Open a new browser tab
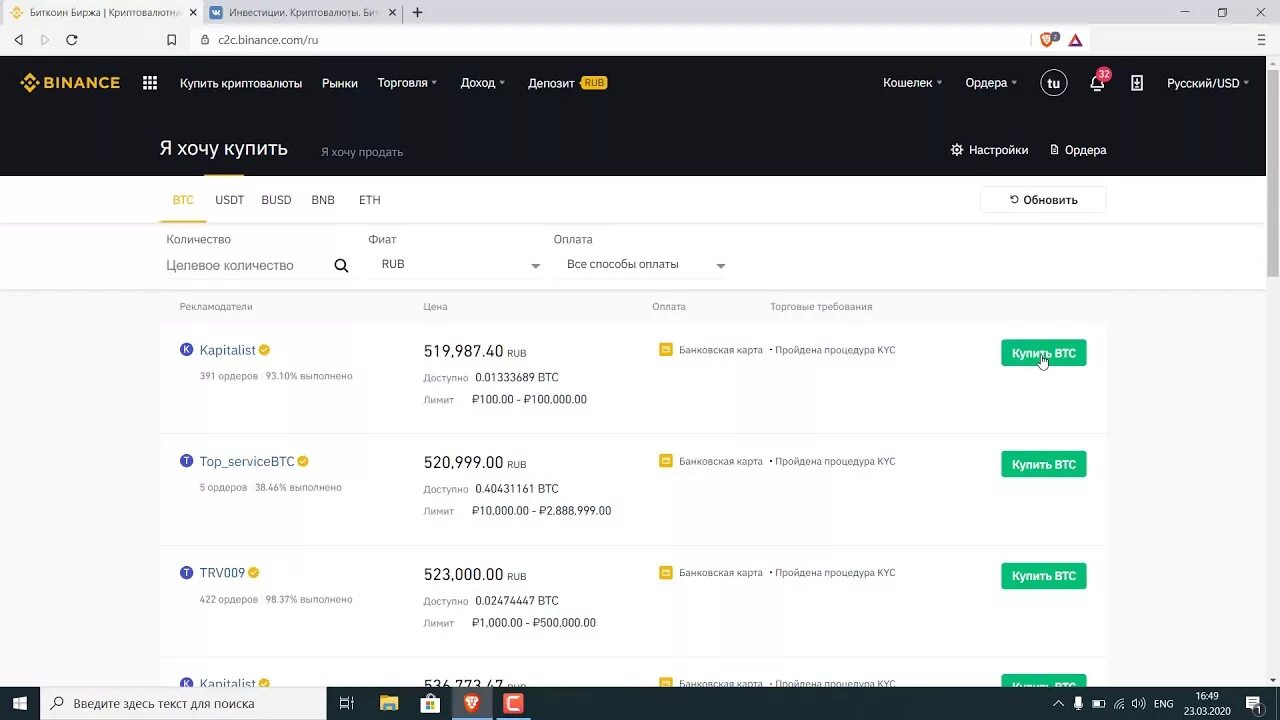 [x=417, y=13]
